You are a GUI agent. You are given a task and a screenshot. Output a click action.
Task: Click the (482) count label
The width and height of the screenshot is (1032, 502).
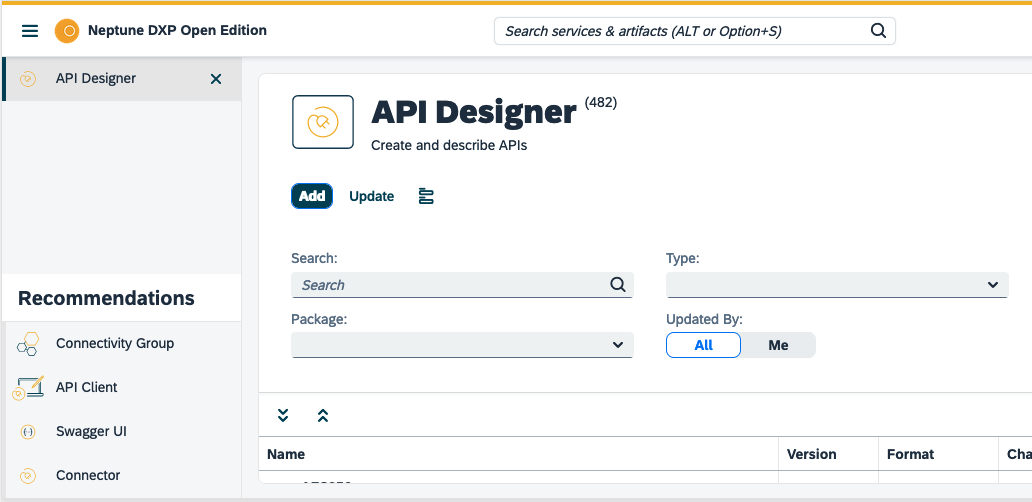click(x=601, y=103)
